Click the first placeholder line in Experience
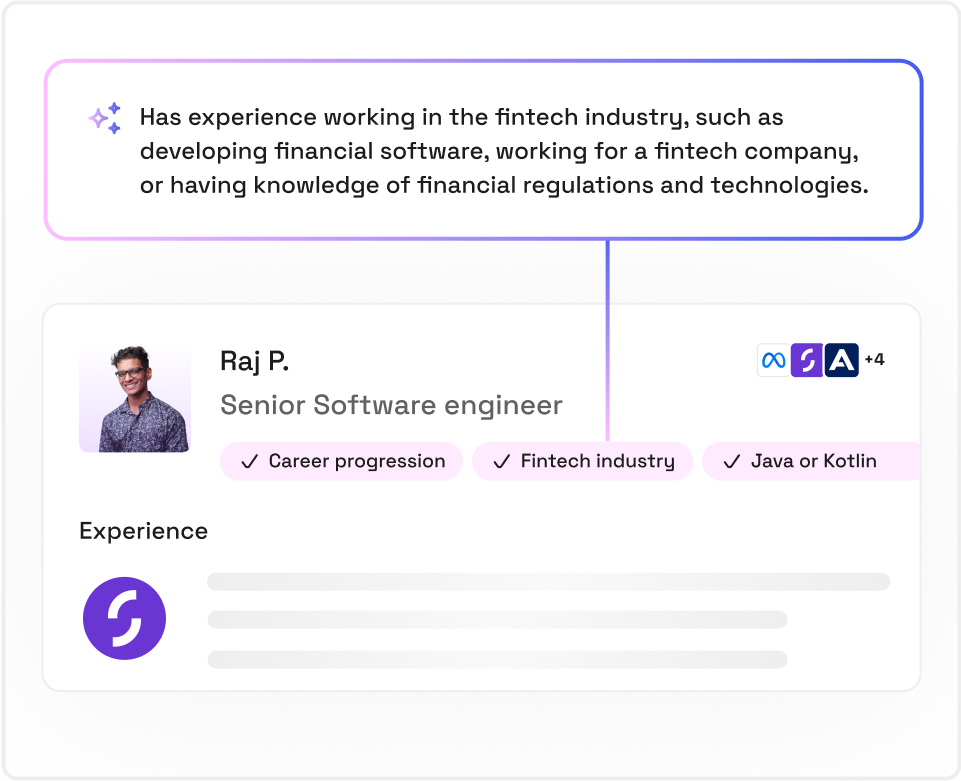The height and width of the screenshot is (781, 961). pos(549,582)
